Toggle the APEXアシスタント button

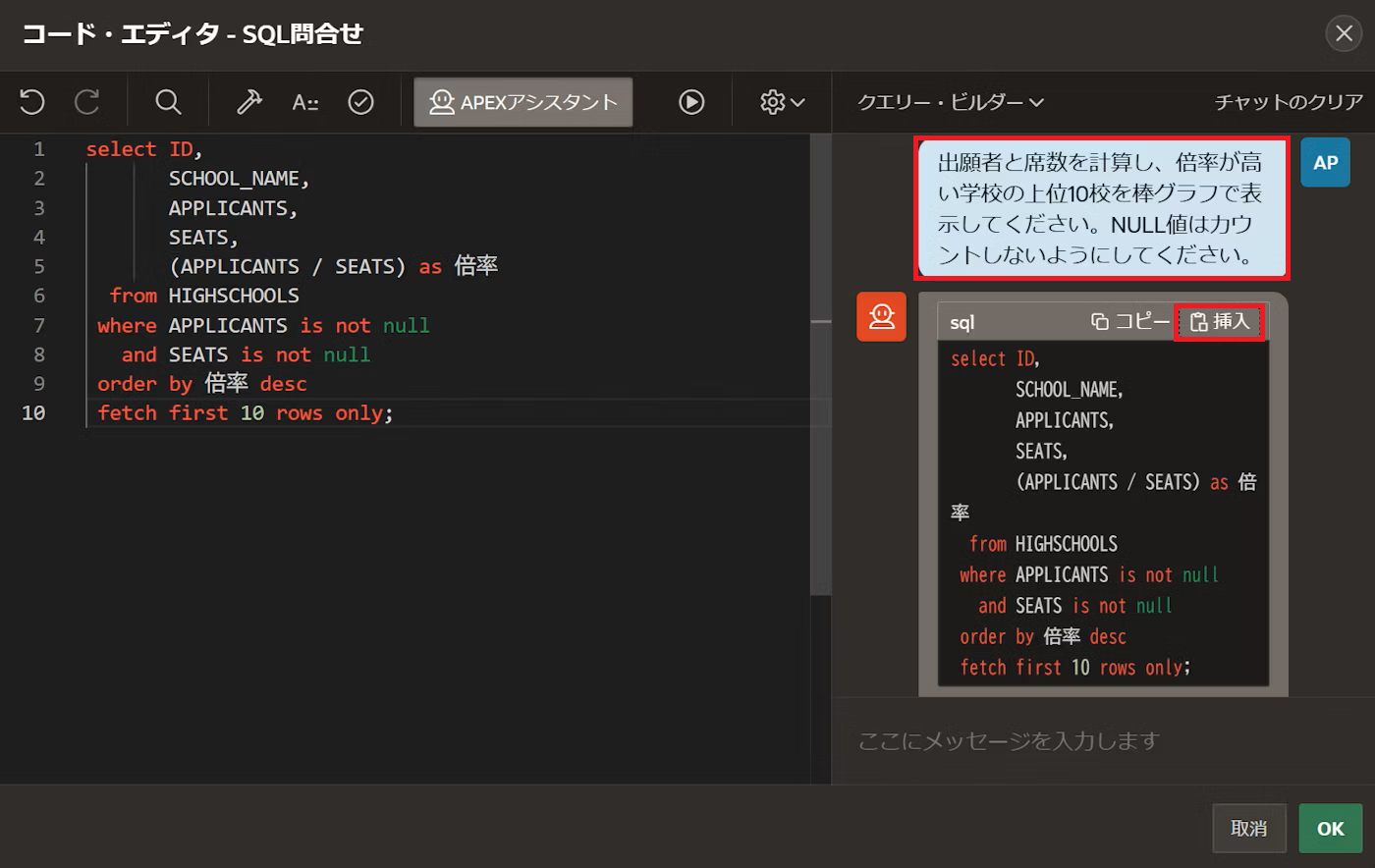coord(523,102)
